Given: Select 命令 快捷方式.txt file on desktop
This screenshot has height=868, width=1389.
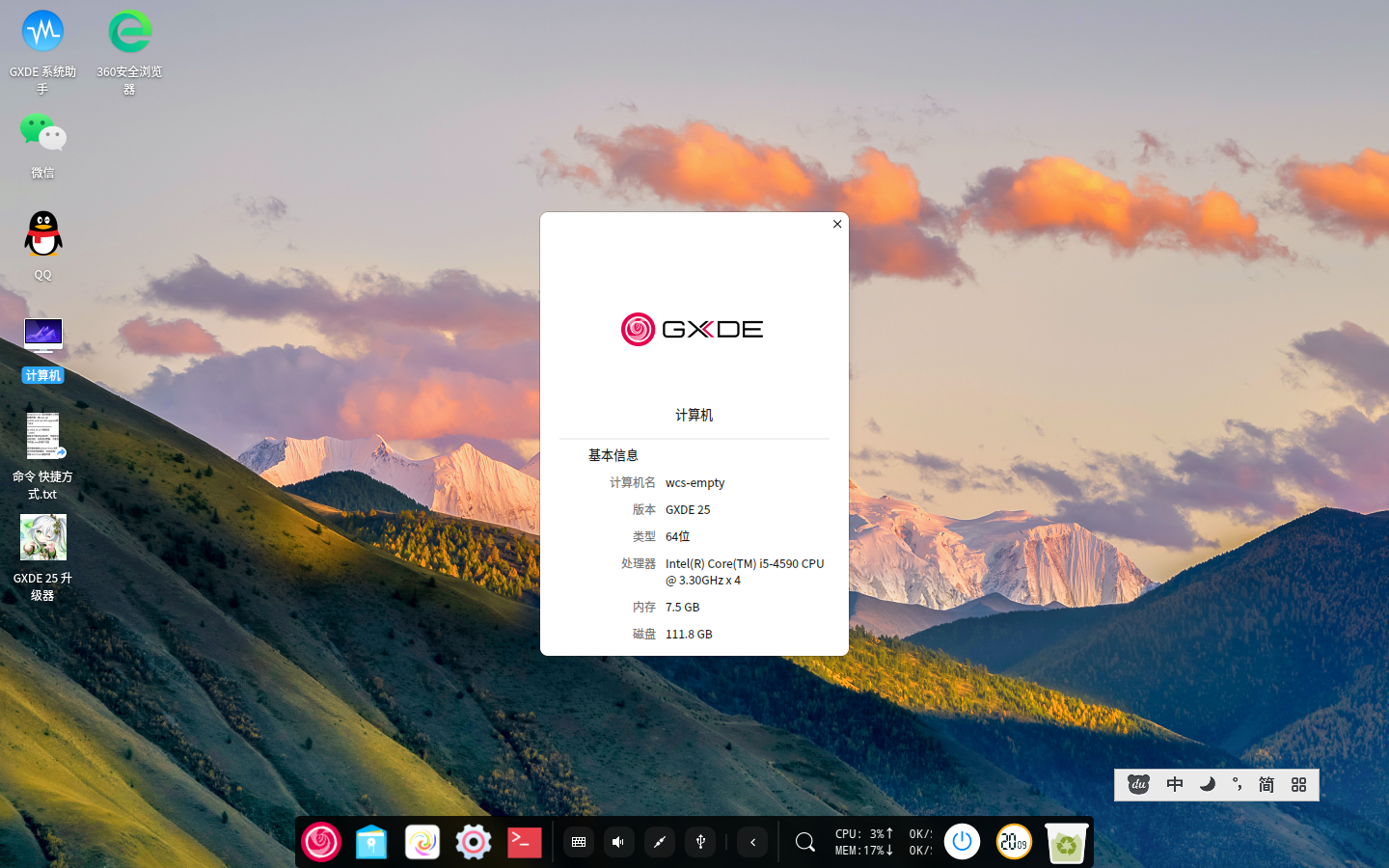Looking at the screenshot, I should pyautogui.click(x=42, y=456).
